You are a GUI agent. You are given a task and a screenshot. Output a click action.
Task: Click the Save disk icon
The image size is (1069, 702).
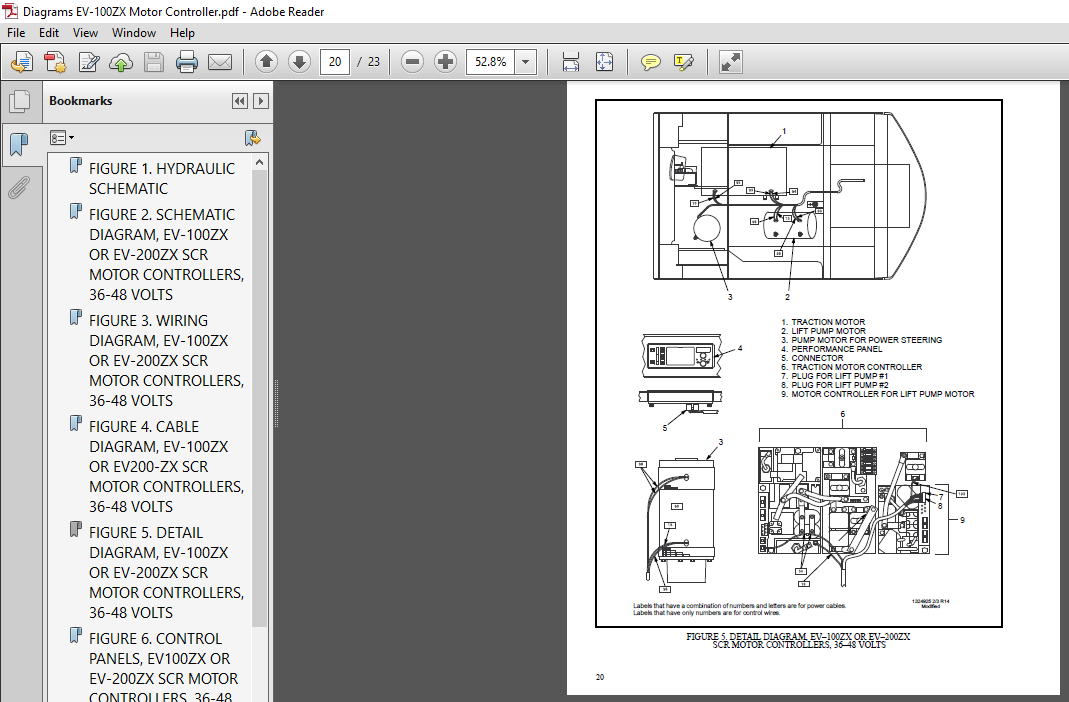(153, 62)
